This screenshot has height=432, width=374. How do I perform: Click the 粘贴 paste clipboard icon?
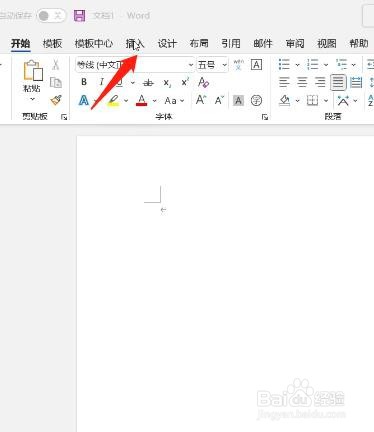(33, 70)
